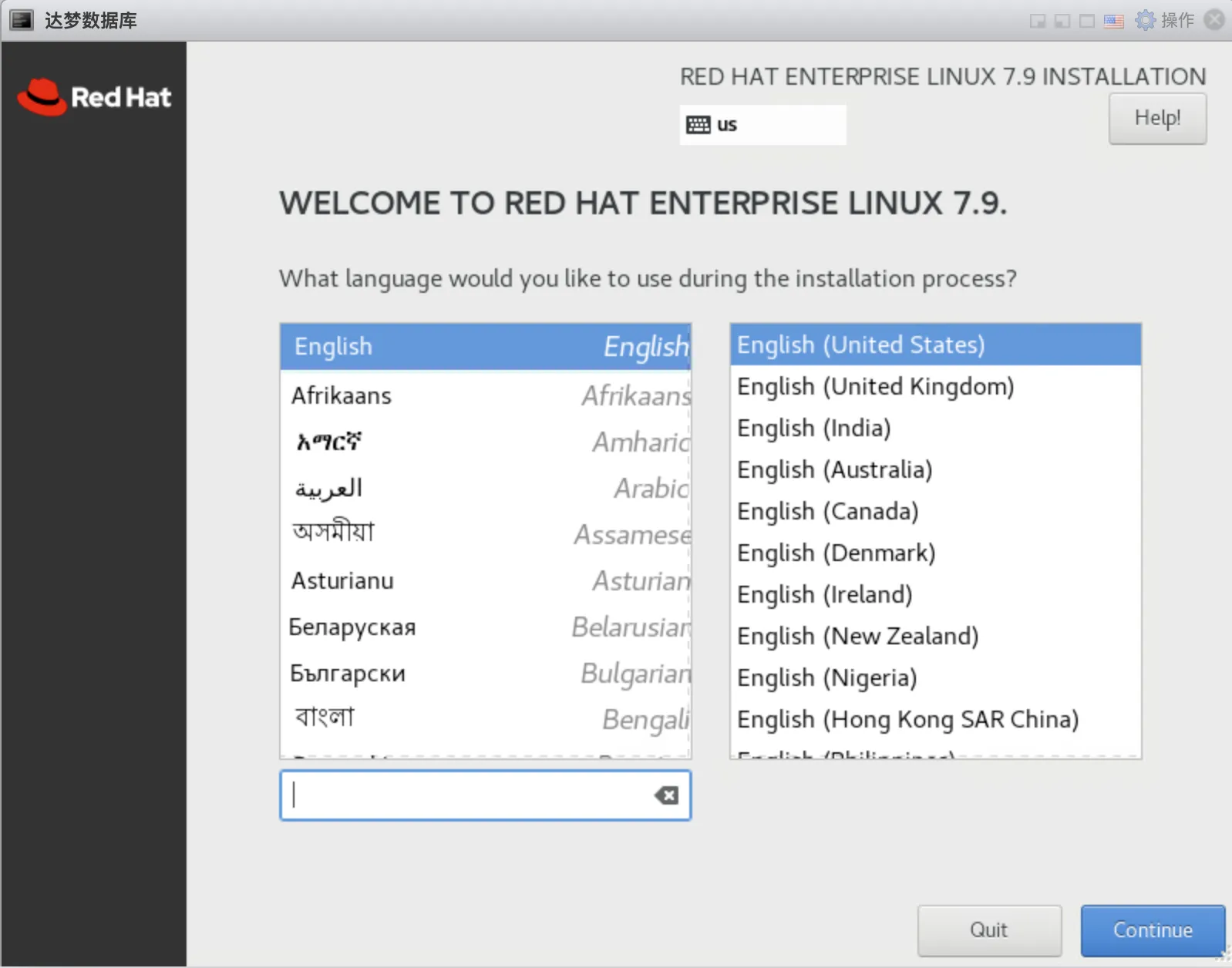Select Afrikaans in the language list
This screenshot has height=968, width=1232.
tap(485, 395)
